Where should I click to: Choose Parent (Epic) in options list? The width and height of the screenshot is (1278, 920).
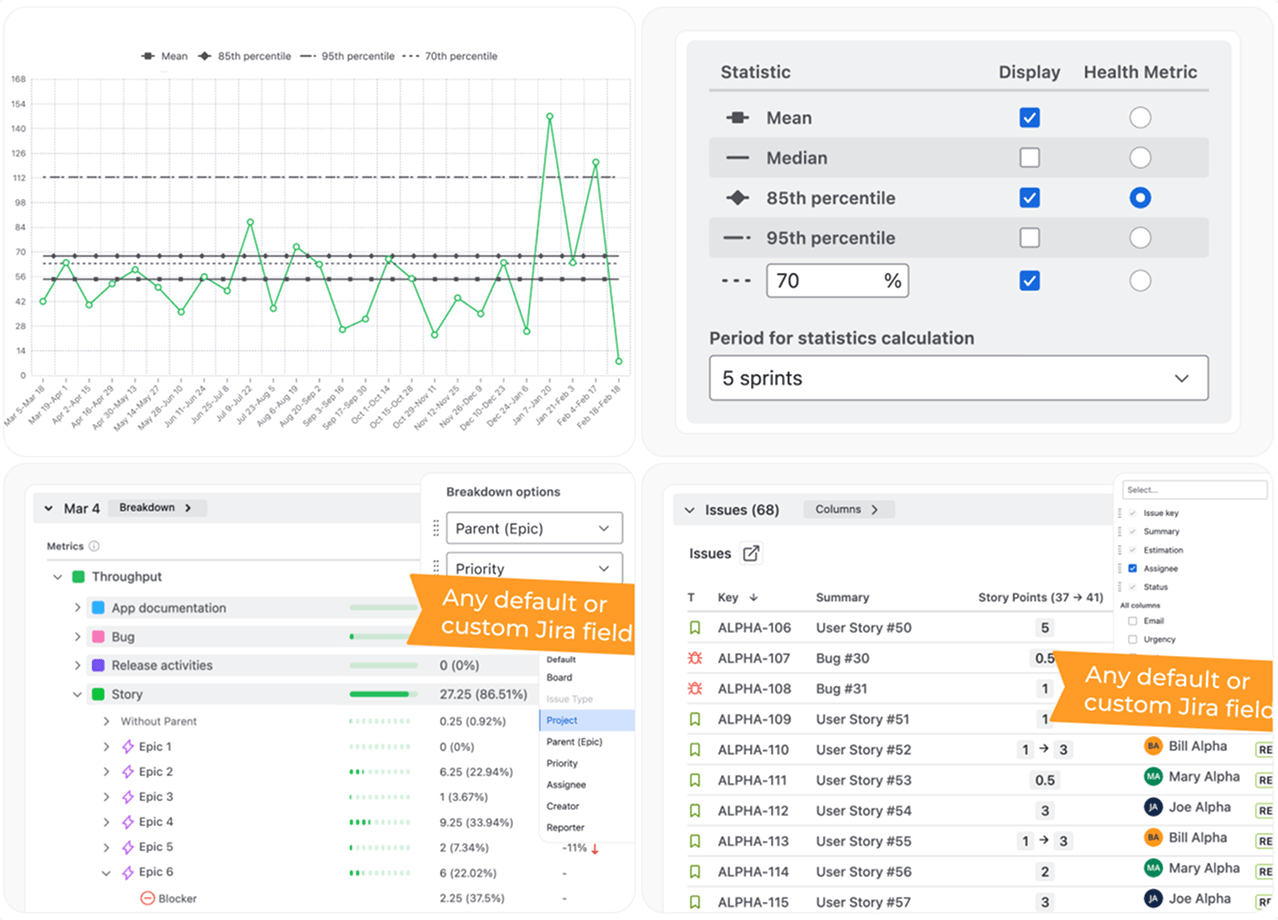(x=574, y=742)
